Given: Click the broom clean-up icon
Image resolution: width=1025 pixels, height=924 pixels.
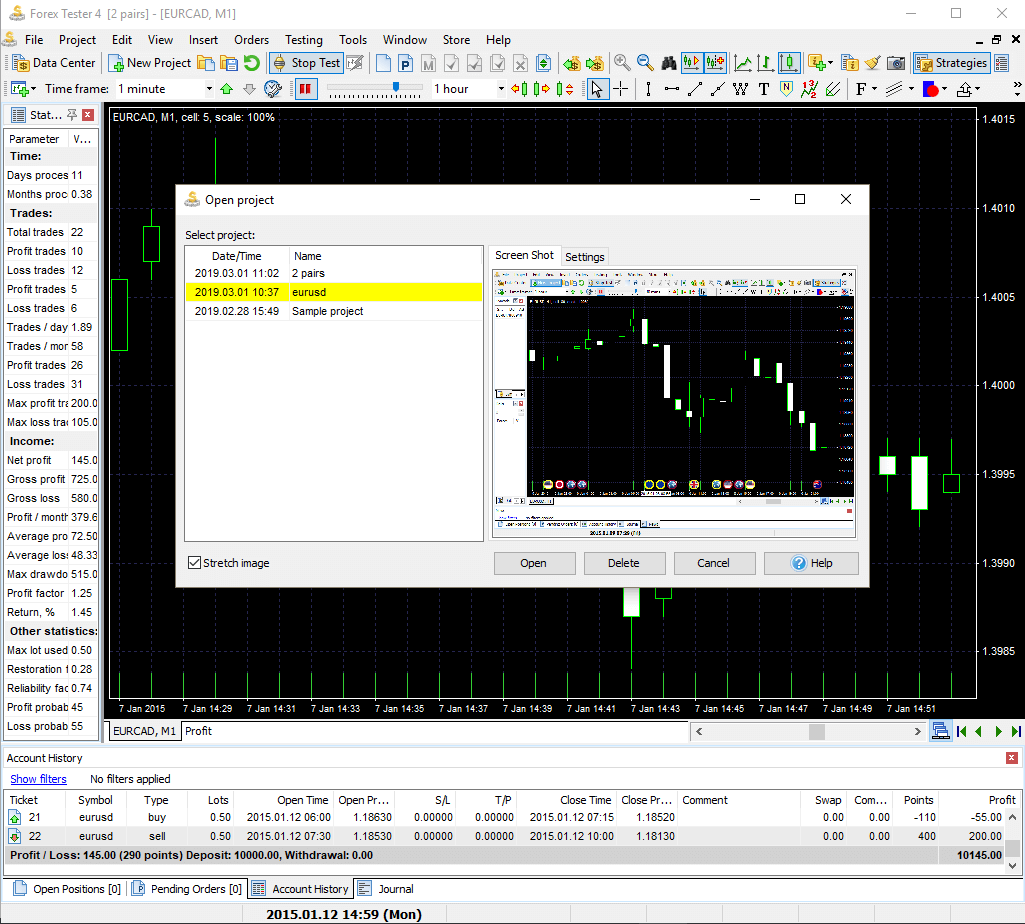Looking at the screenshot, I should pos(872,63).
